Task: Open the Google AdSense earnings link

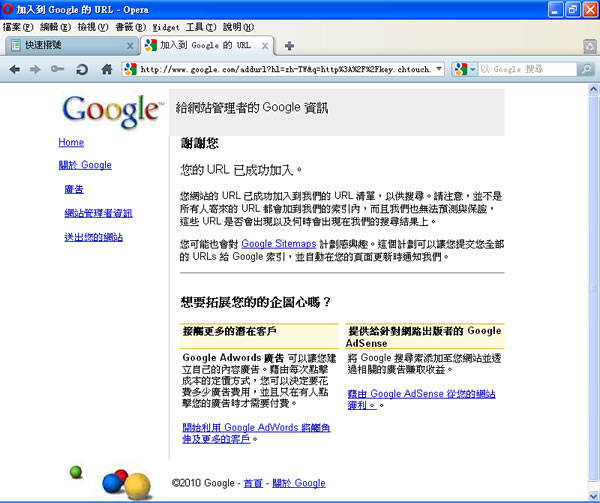Action: (x=421, y=399)
